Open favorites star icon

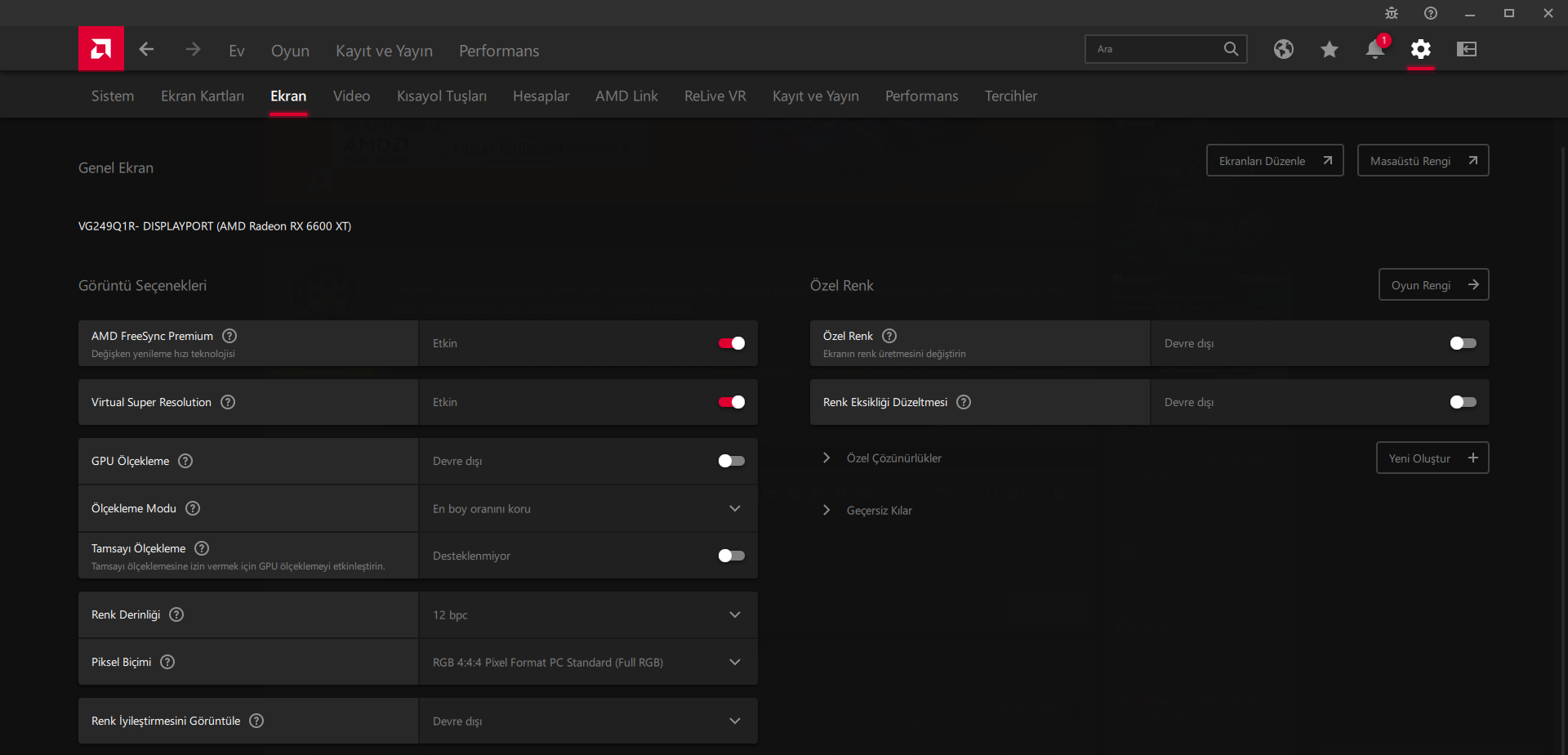(1330, 49)
